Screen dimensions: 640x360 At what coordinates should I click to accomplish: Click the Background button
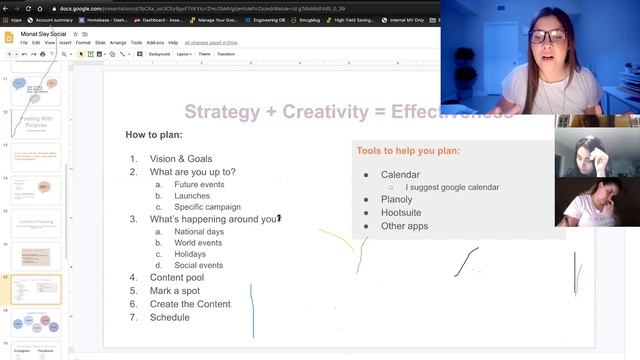tap(159, 54)
